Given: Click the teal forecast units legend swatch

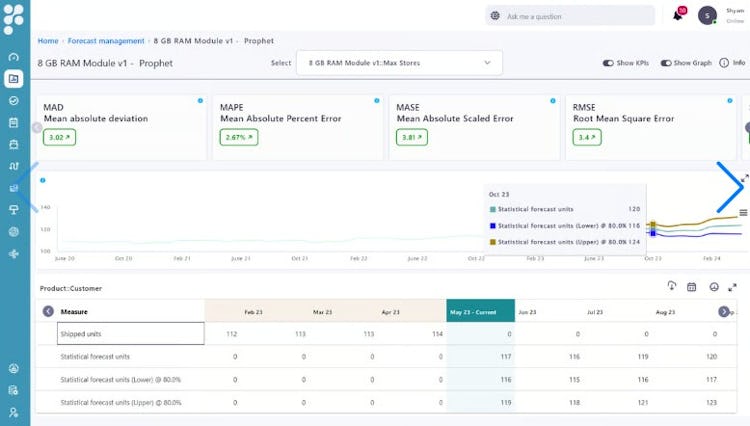Looking at the screenshot, I should (x=492, y=209).
